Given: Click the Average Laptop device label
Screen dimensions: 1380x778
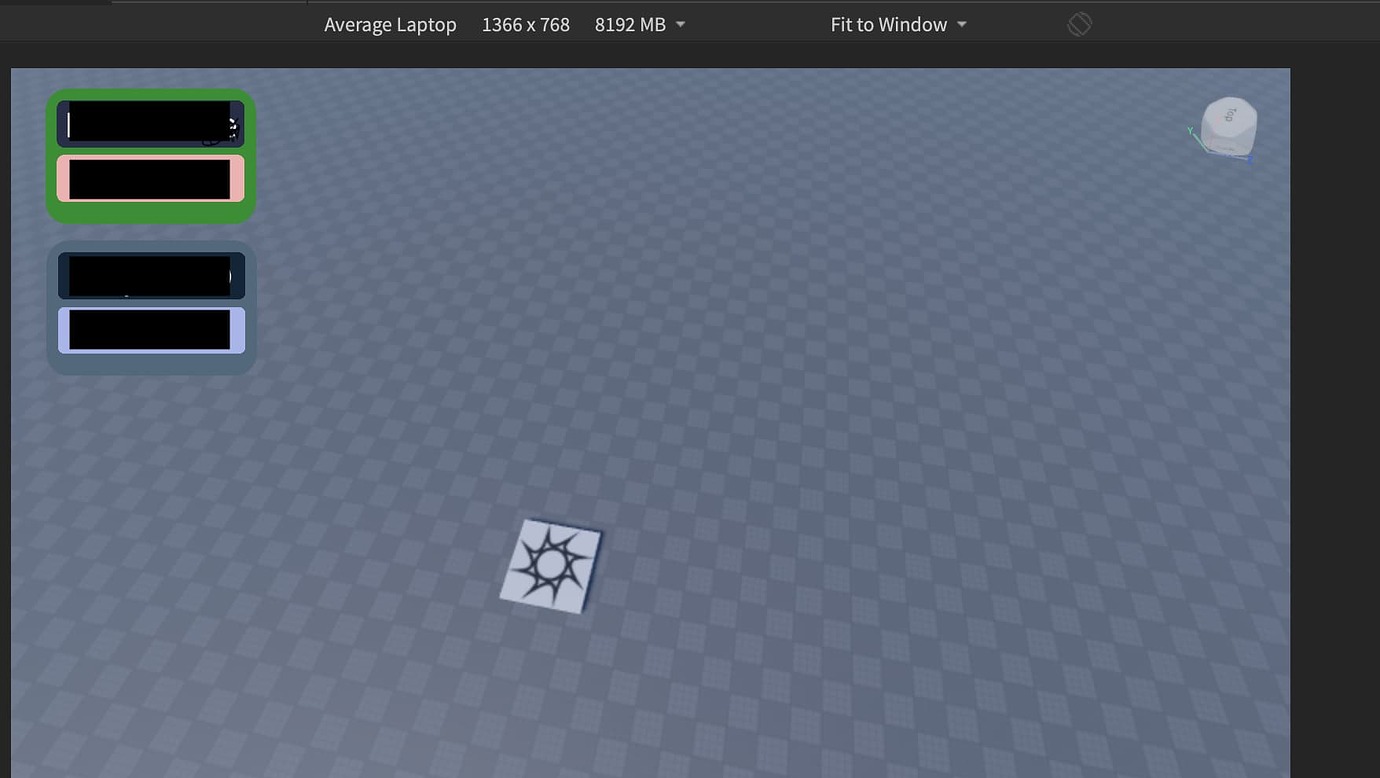Looking at the screenshot, I should pyautogui.click(x=390, y=23).
